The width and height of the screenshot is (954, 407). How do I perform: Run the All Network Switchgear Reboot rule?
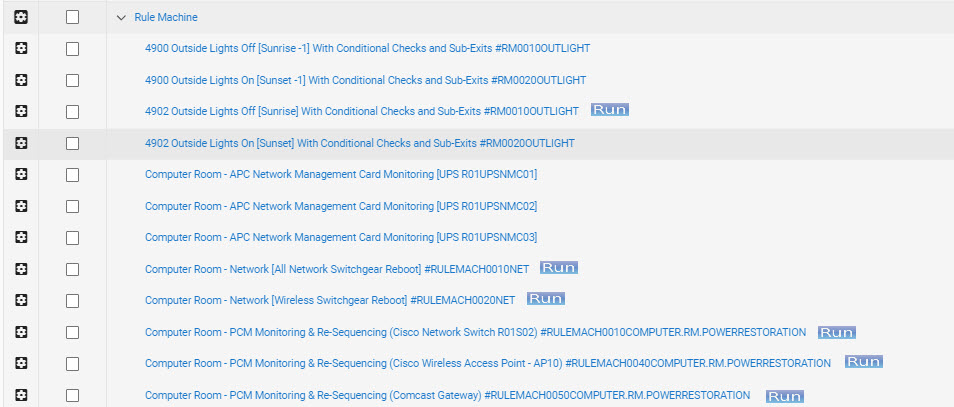pos(559,268)
